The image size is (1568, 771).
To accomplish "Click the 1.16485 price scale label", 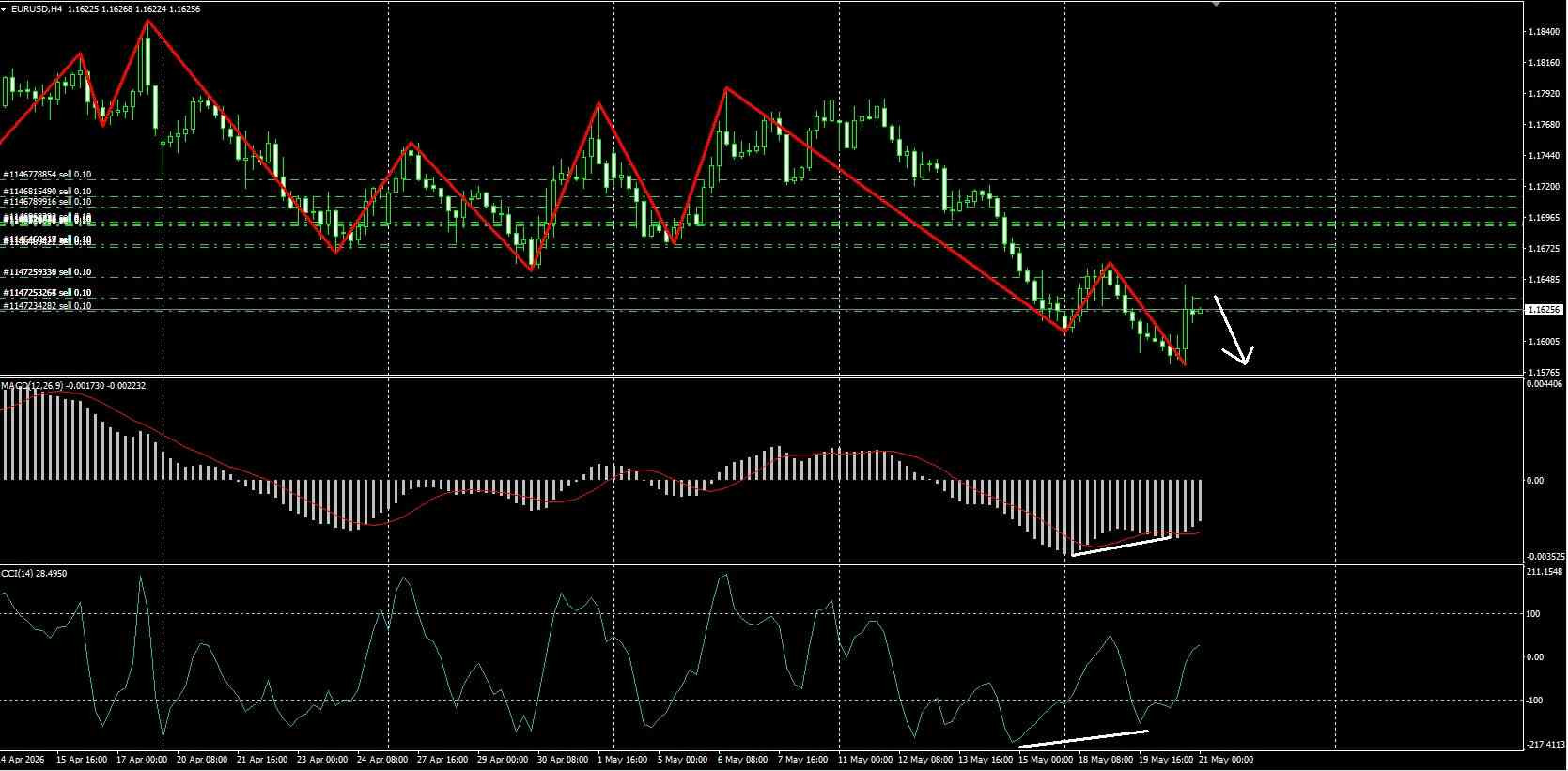I will (x=1544, y=280).
